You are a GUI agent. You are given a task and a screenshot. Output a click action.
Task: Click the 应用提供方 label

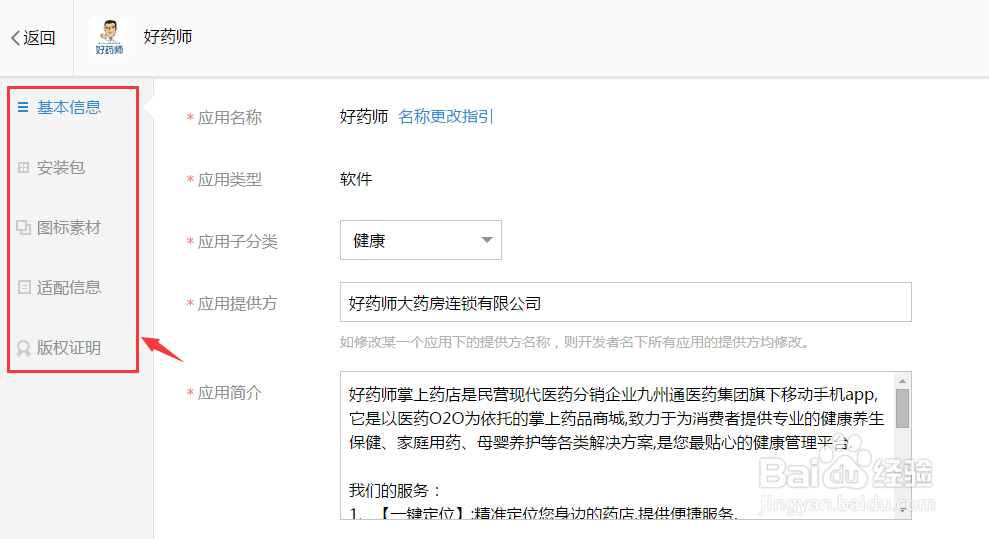pyautogui.click(x=238, y=303)
